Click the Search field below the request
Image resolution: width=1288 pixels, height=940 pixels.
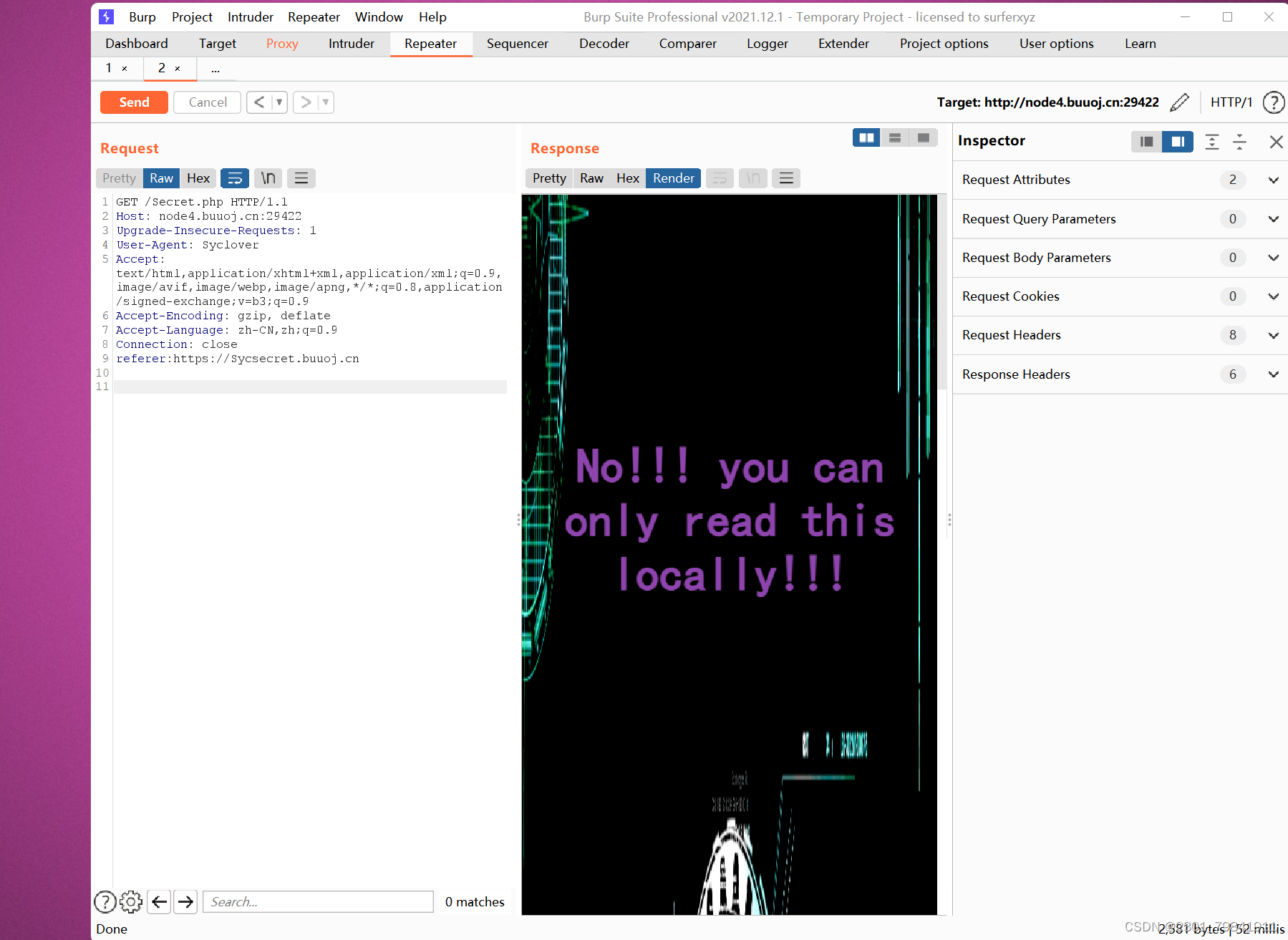pyautogui.click(x=318, y=901)
